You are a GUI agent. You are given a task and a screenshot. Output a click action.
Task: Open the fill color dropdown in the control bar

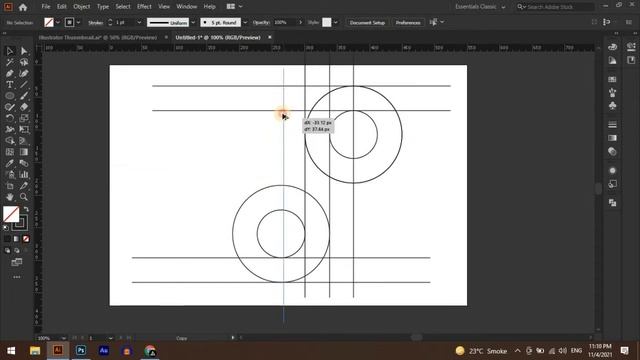coord(58,22)
